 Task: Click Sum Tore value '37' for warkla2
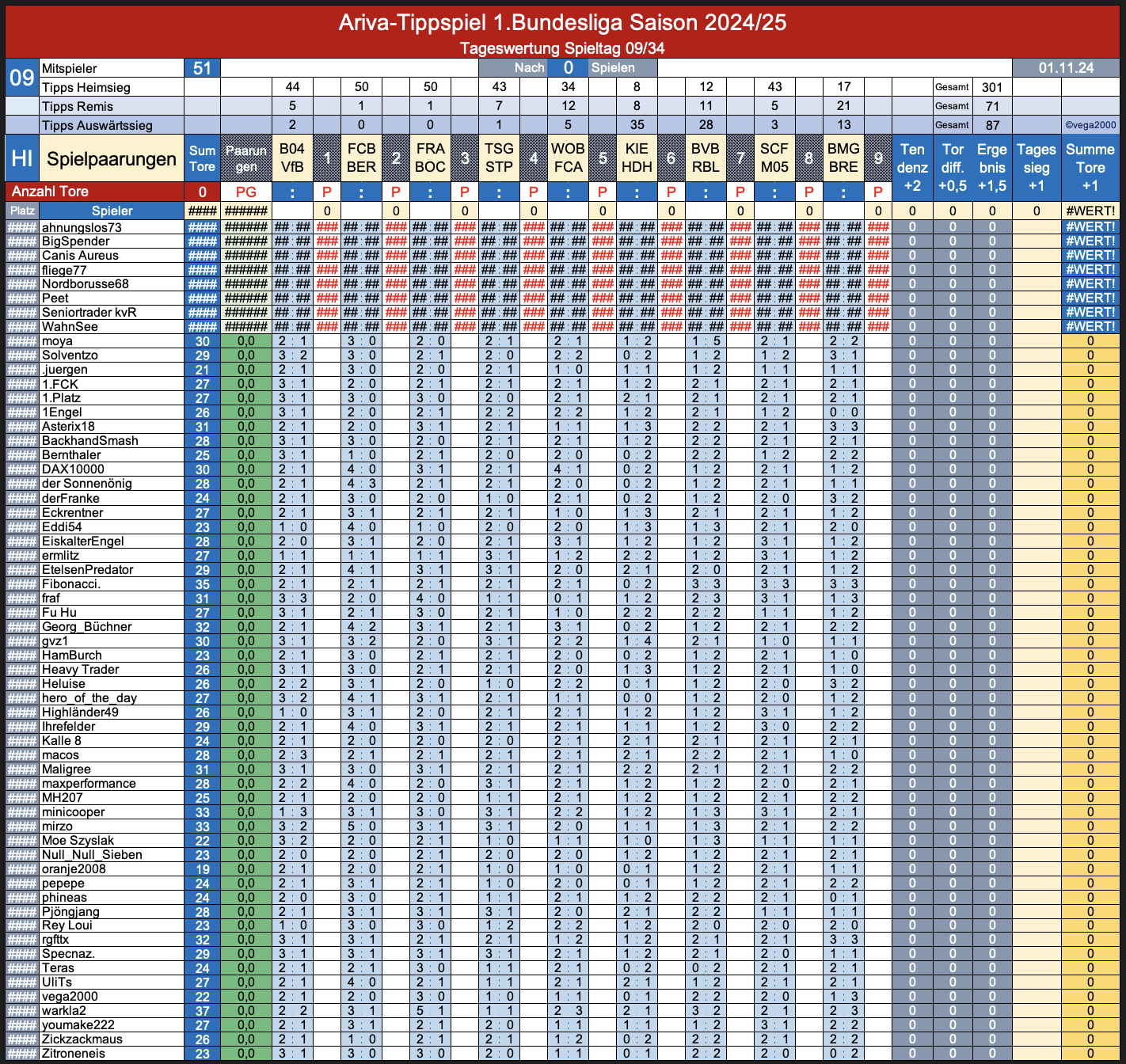coord(202,1011)
